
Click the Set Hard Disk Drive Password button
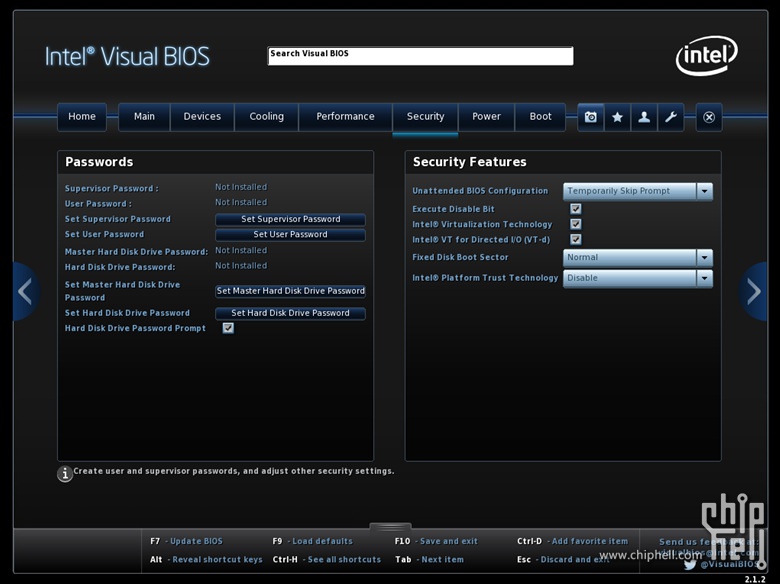(x=291, y=313)
